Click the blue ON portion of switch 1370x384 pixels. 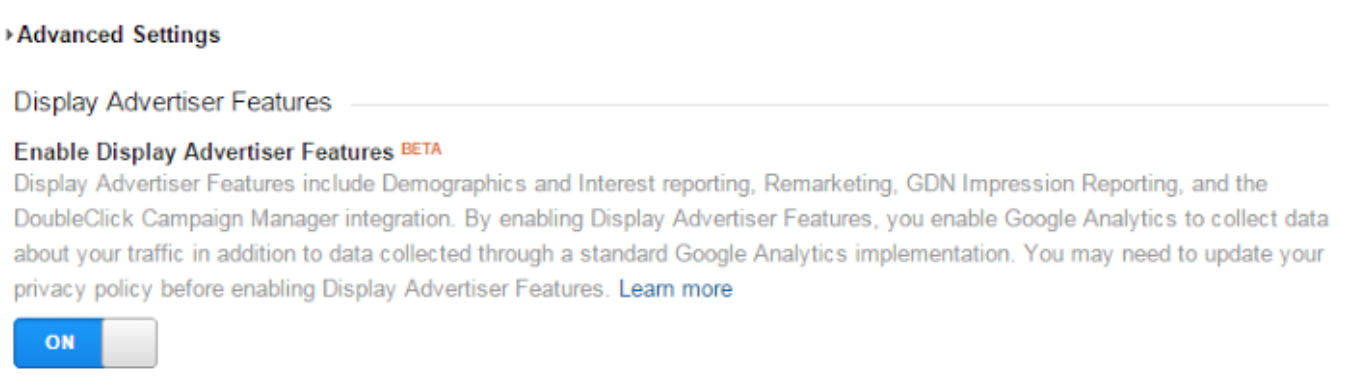59,342
